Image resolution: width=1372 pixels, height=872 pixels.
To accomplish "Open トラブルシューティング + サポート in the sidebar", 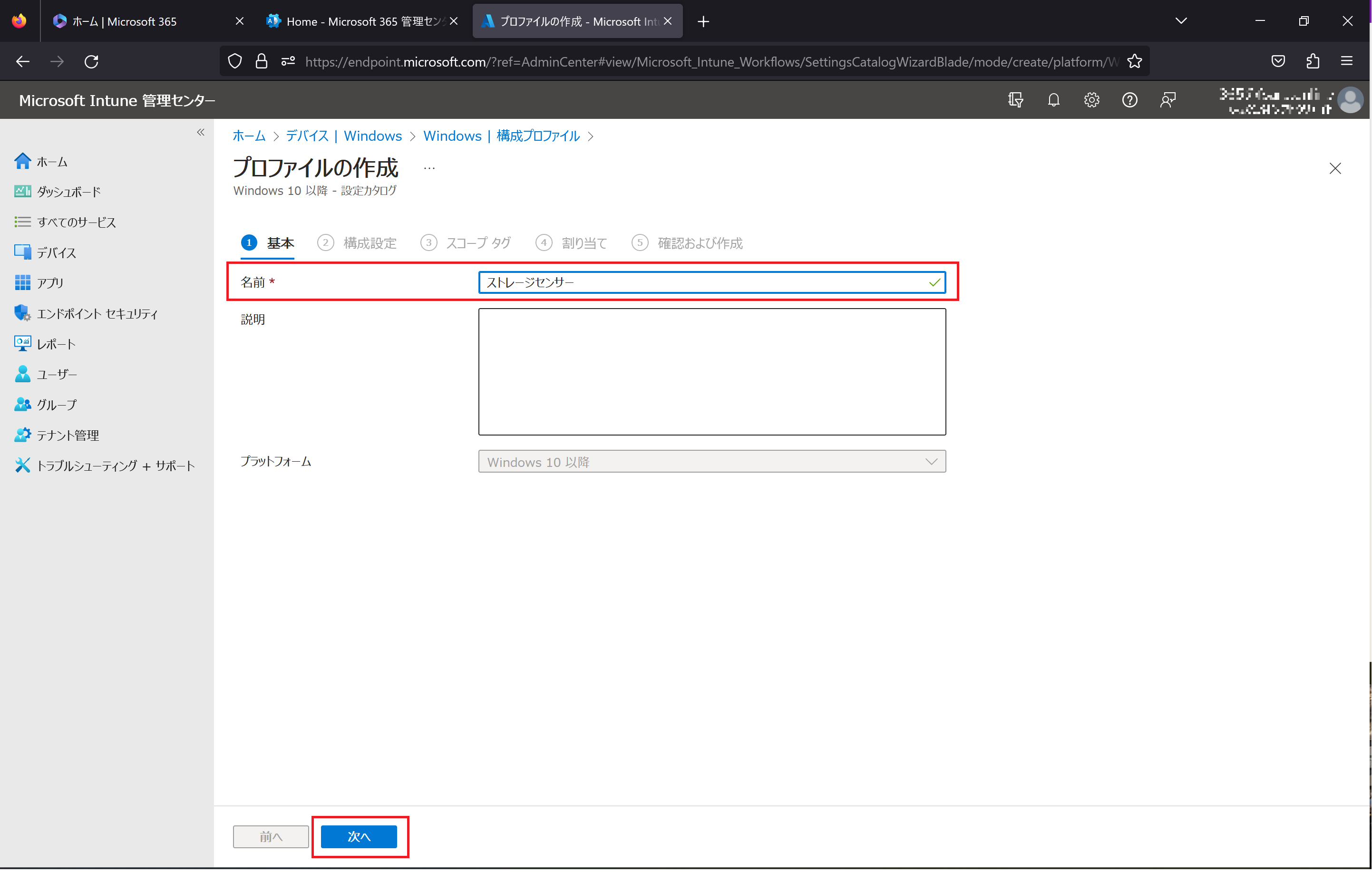I will (x=104, y=466).
